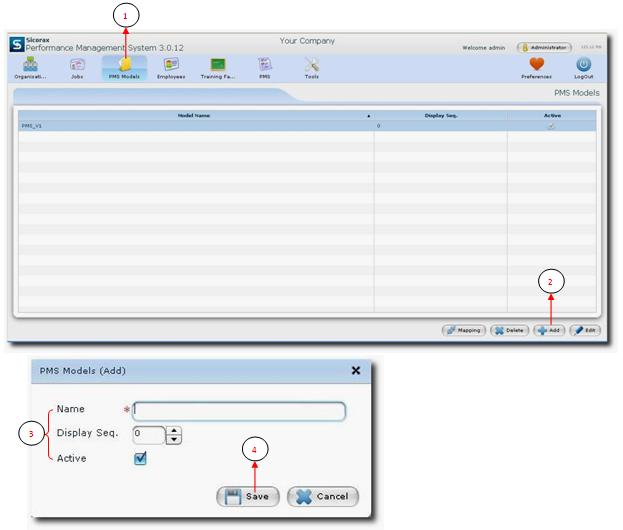This screenshot has height=530, width=623.
Task: Open the Training module icon
Action: pyautogui.click(x=217, y=66)
